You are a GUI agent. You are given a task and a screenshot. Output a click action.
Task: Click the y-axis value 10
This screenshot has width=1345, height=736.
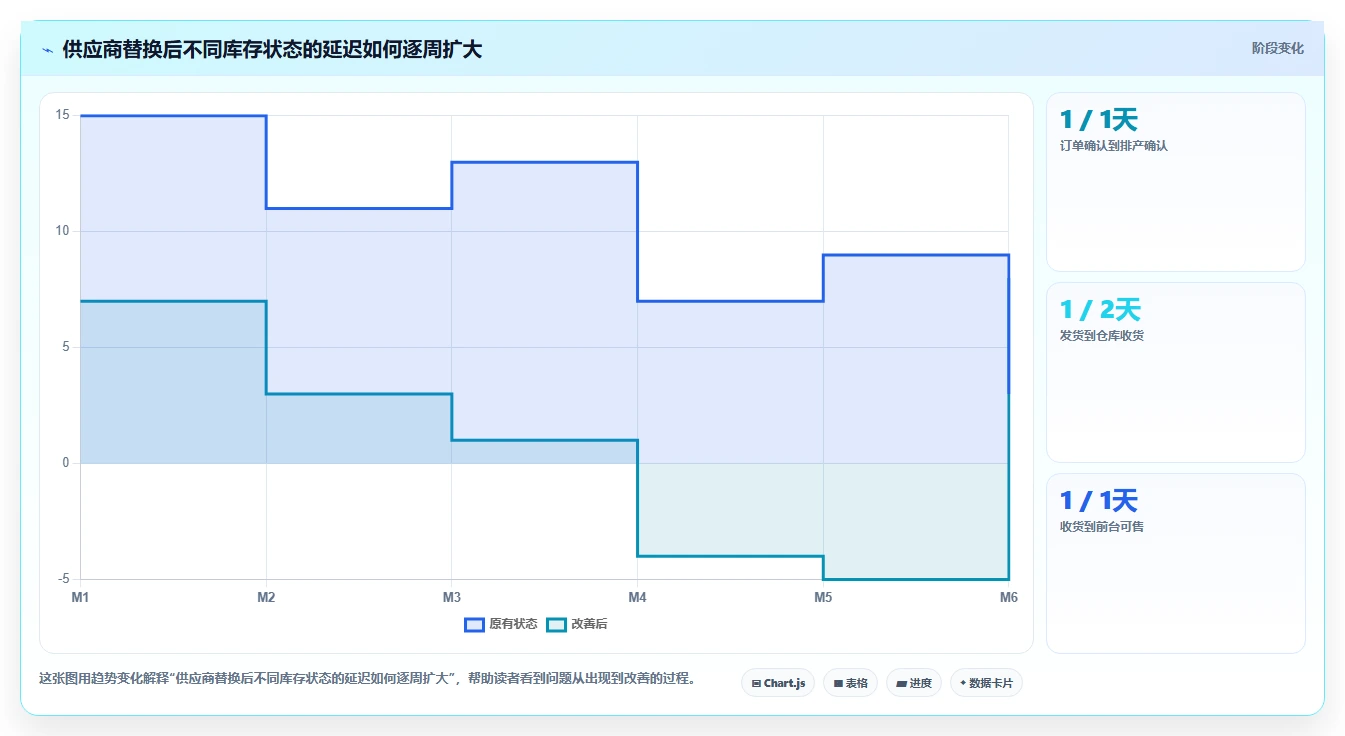62,231
